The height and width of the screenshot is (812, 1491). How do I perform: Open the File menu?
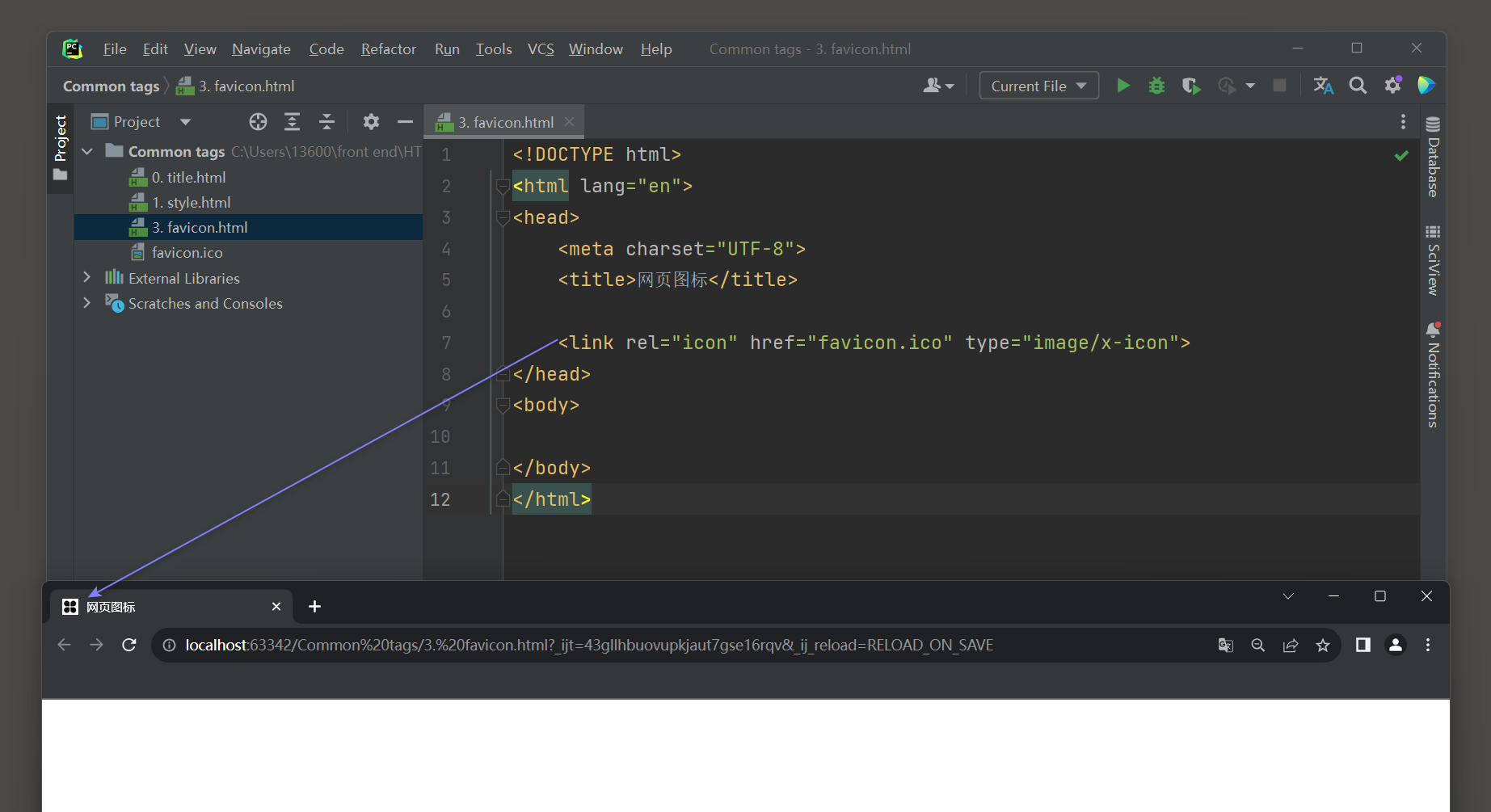point(115,48)
